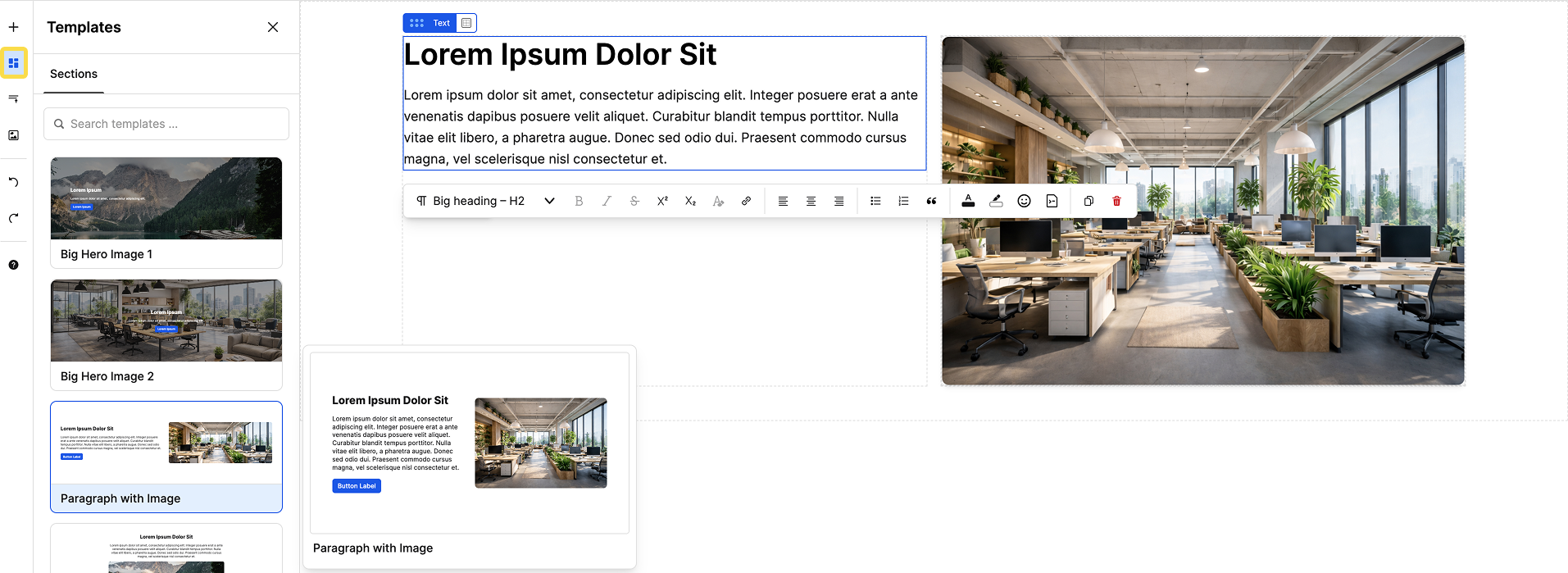The height and width of the screenshot is (573, 1568).
Task: Insert a link via the chain icon
Action: click(746, 201)
